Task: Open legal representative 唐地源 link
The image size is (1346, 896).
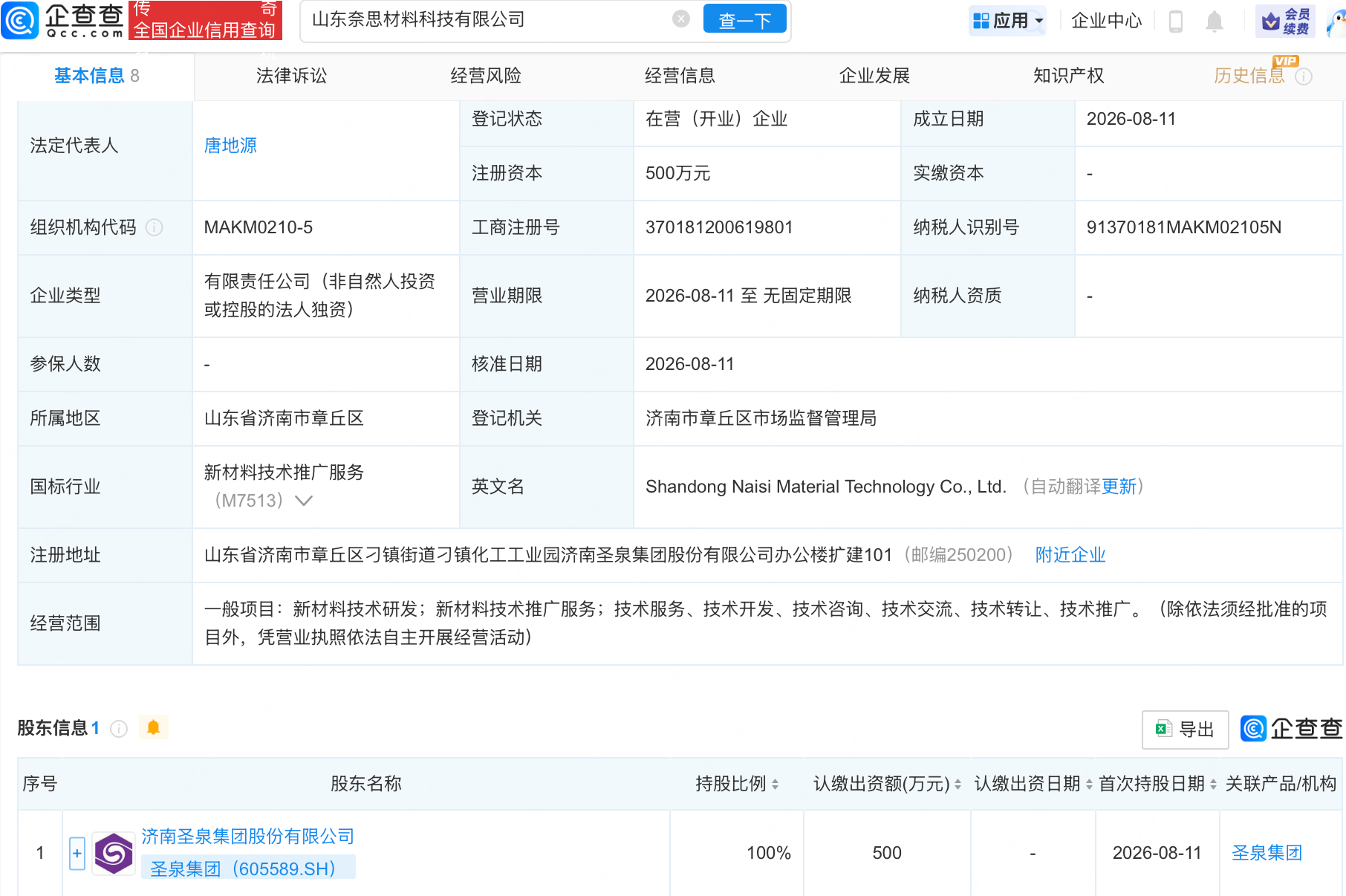Action: pos(230,146)
